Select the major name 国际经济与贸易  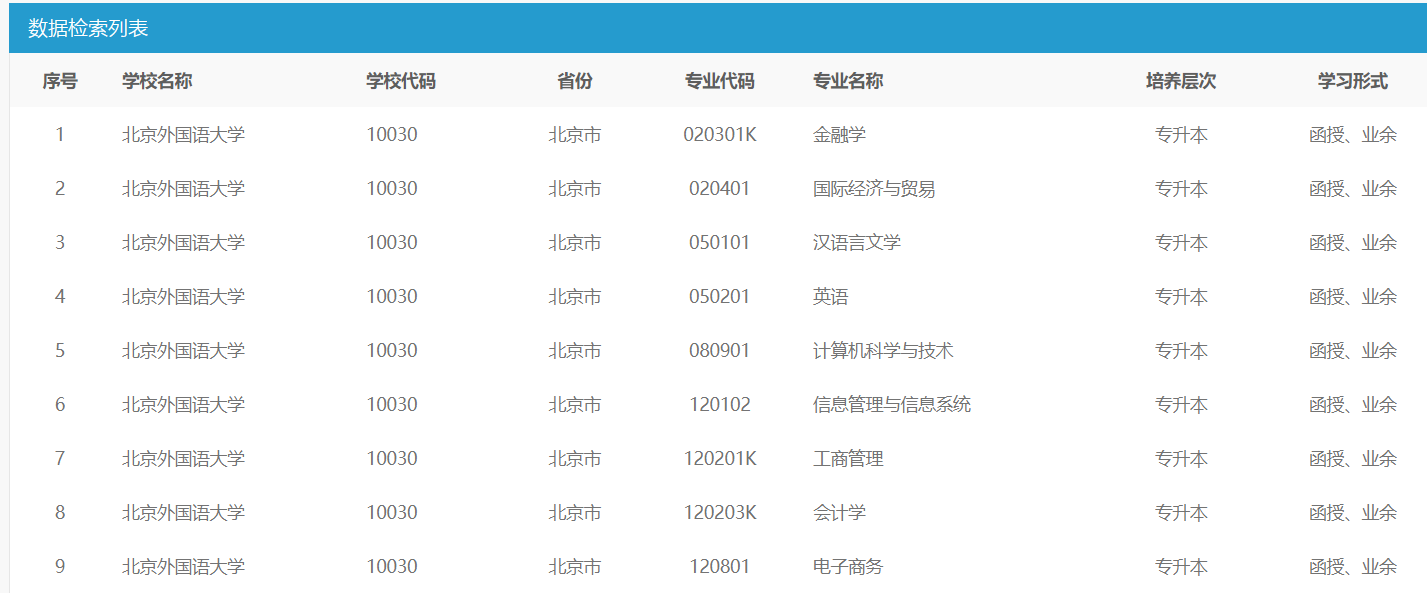pos(874,189)
